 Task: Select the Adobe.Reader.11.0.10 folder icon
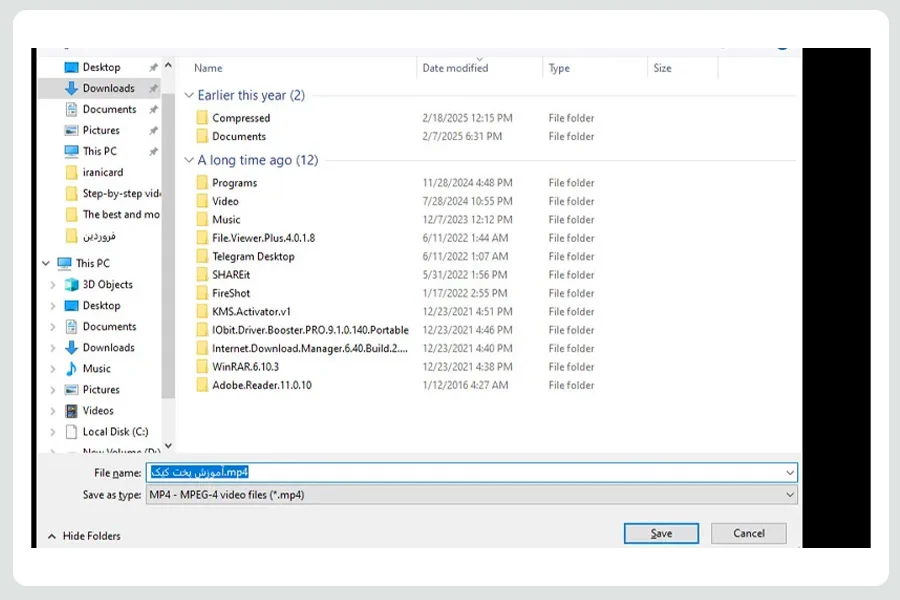tap(202, 385)
